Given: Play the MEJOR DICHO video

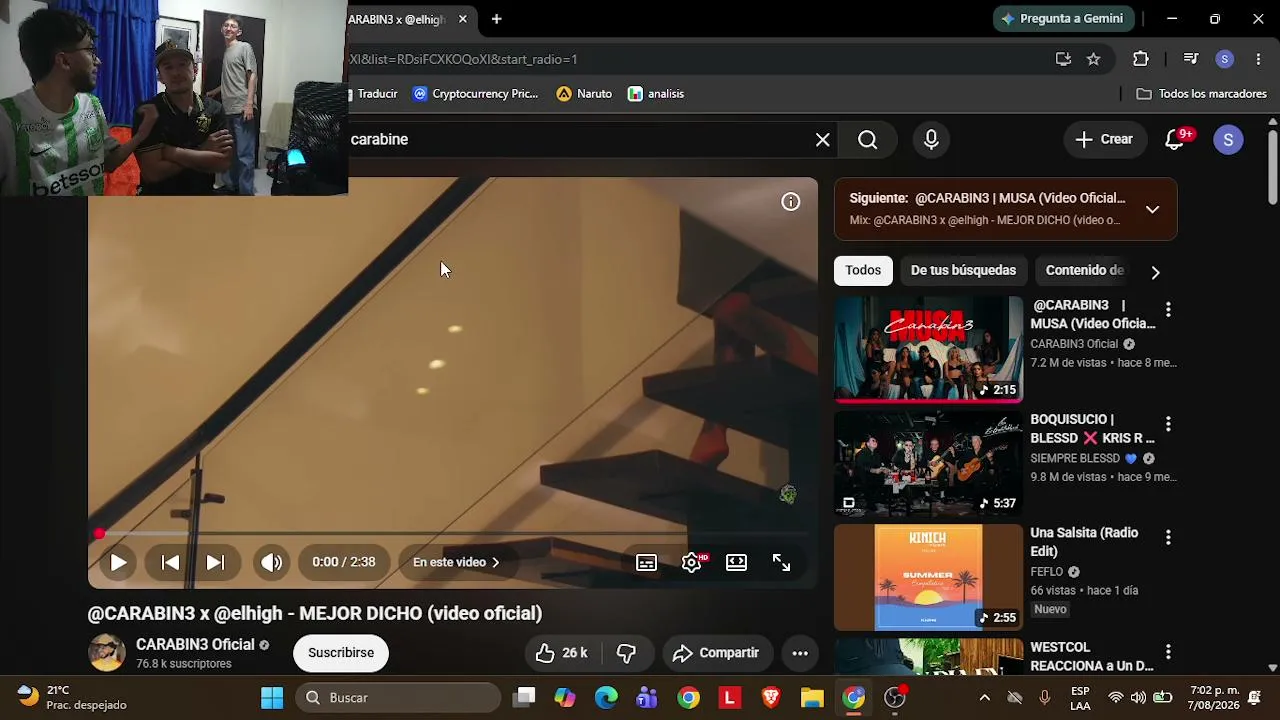Looking at the screenshot, I should [118, 562].
